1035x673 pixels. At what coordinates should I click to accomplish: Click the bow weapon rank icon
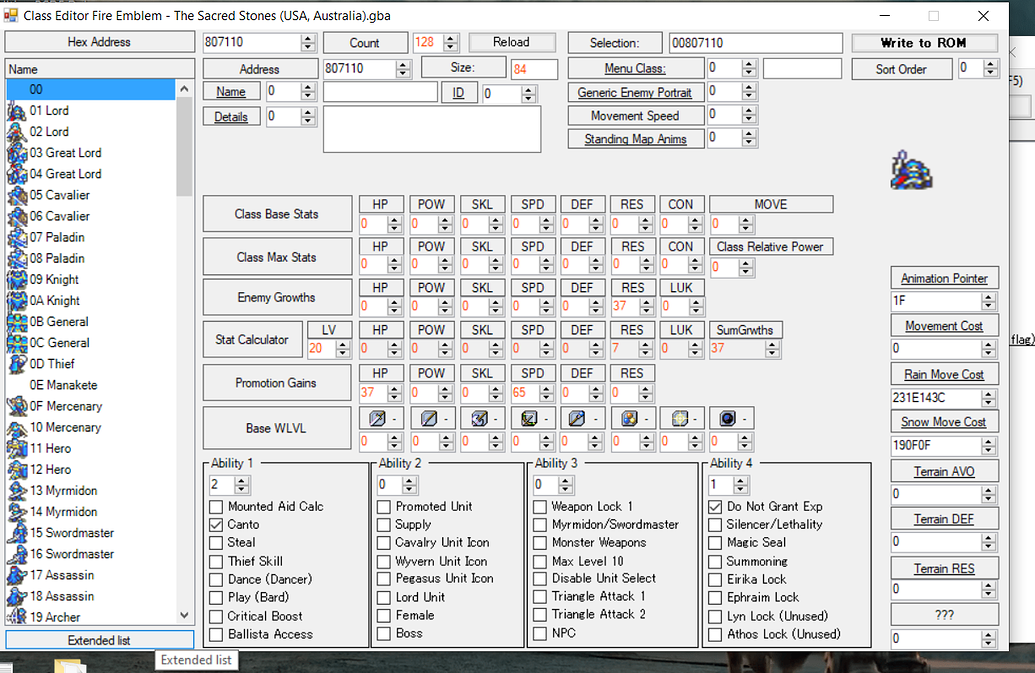(x=528, y=418)
